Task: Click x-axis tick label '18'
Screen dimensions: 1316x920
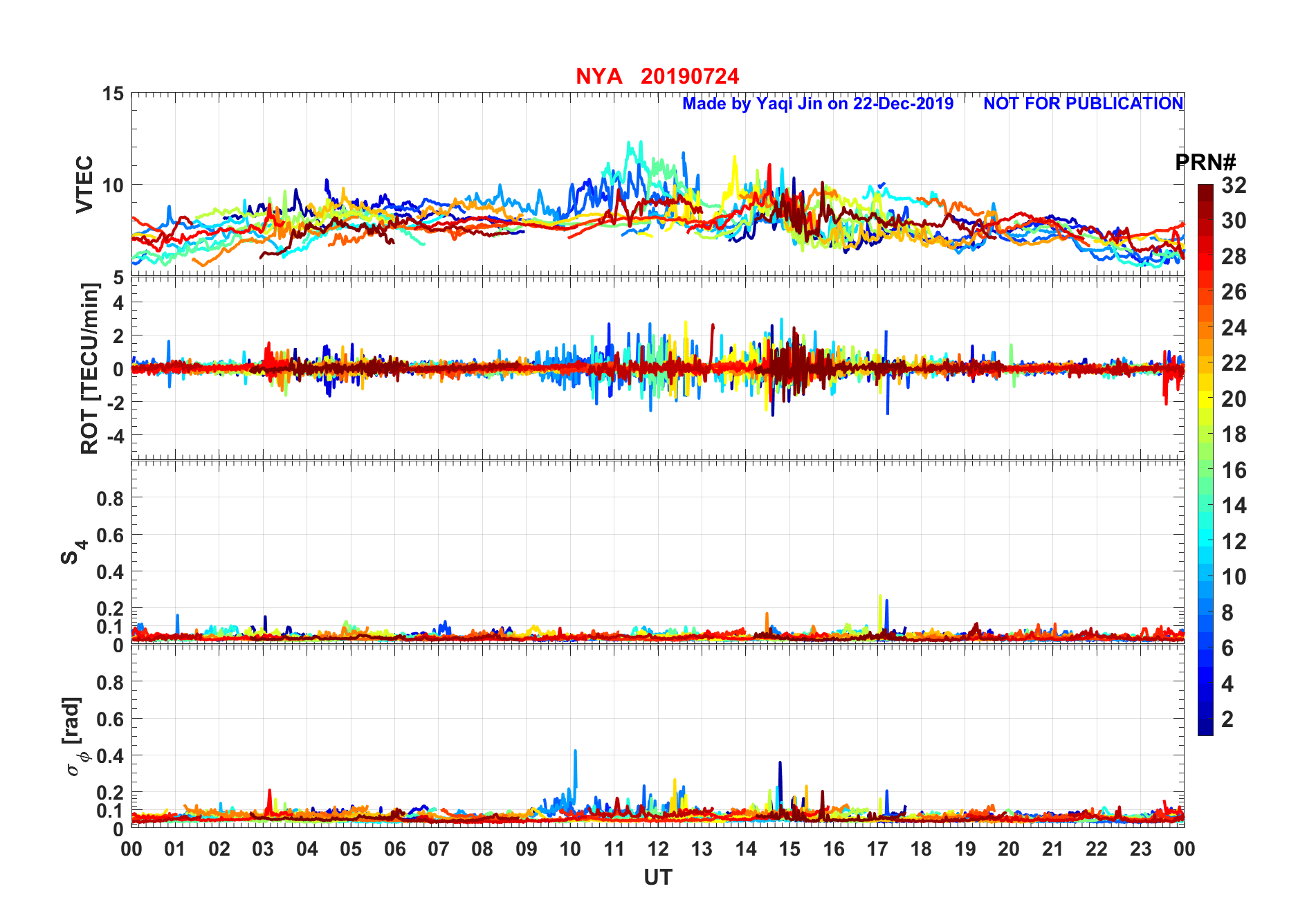Action: click(x=921, y=849)
